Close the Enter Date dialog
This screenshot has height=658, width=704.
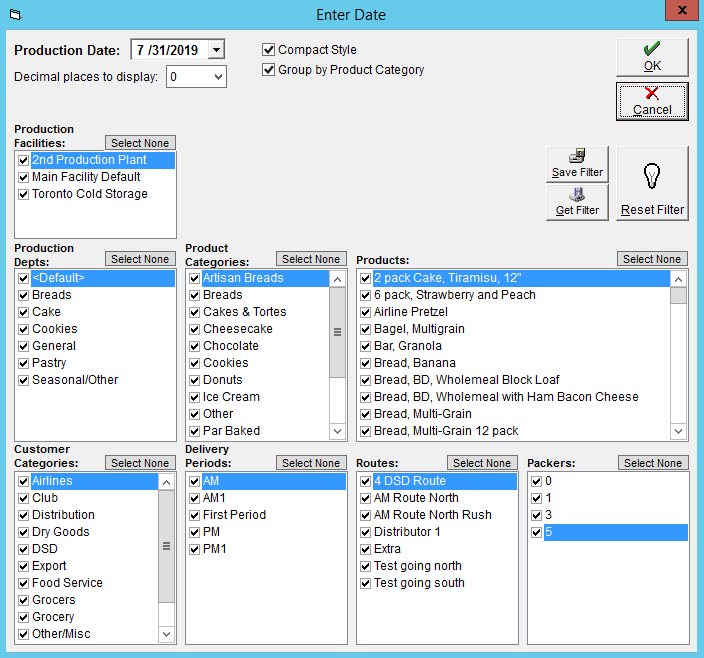click(x=681, y=10)
